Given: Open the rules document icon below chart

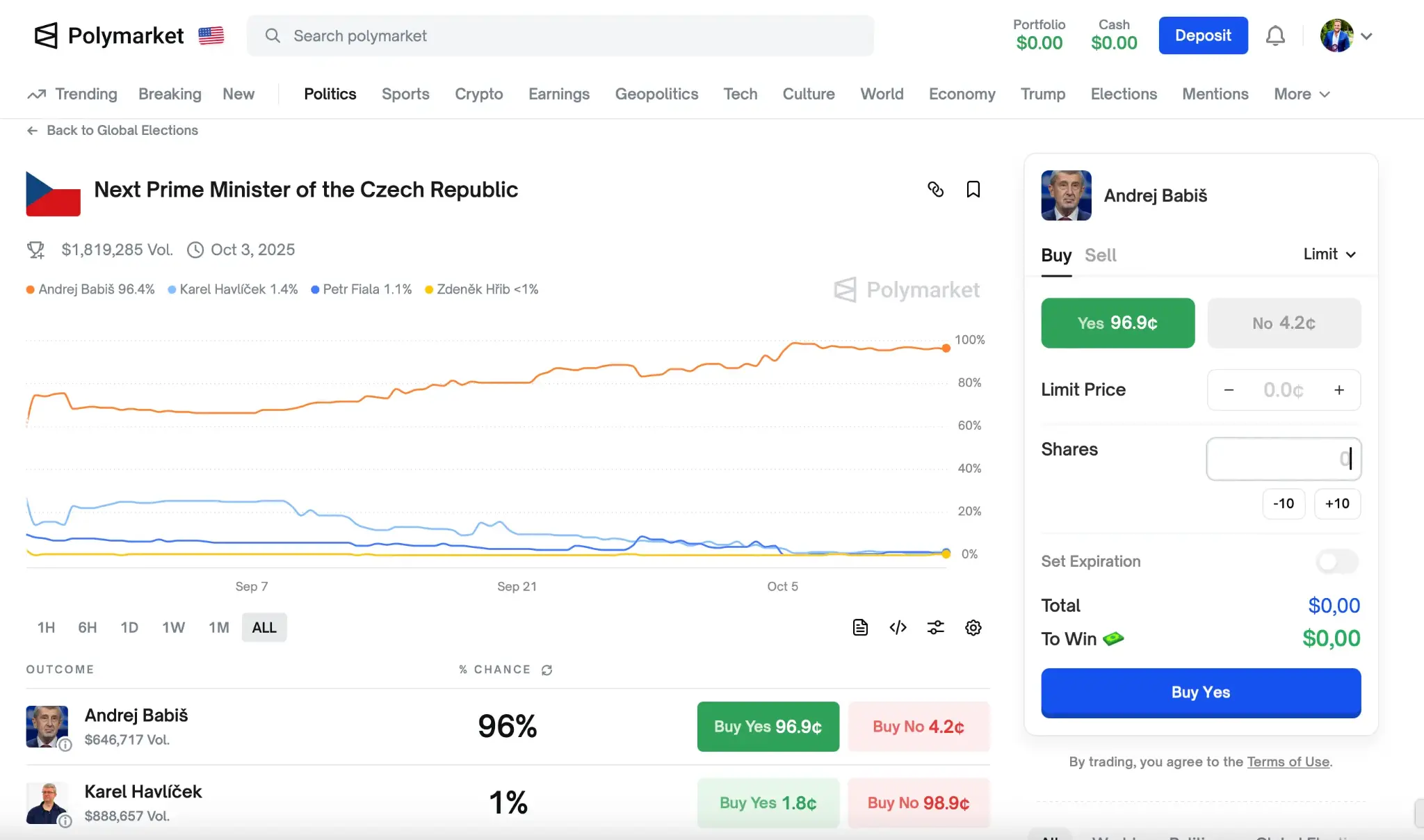Looking at the screenshot, I should pyautogui.click(x=860, y=627).
